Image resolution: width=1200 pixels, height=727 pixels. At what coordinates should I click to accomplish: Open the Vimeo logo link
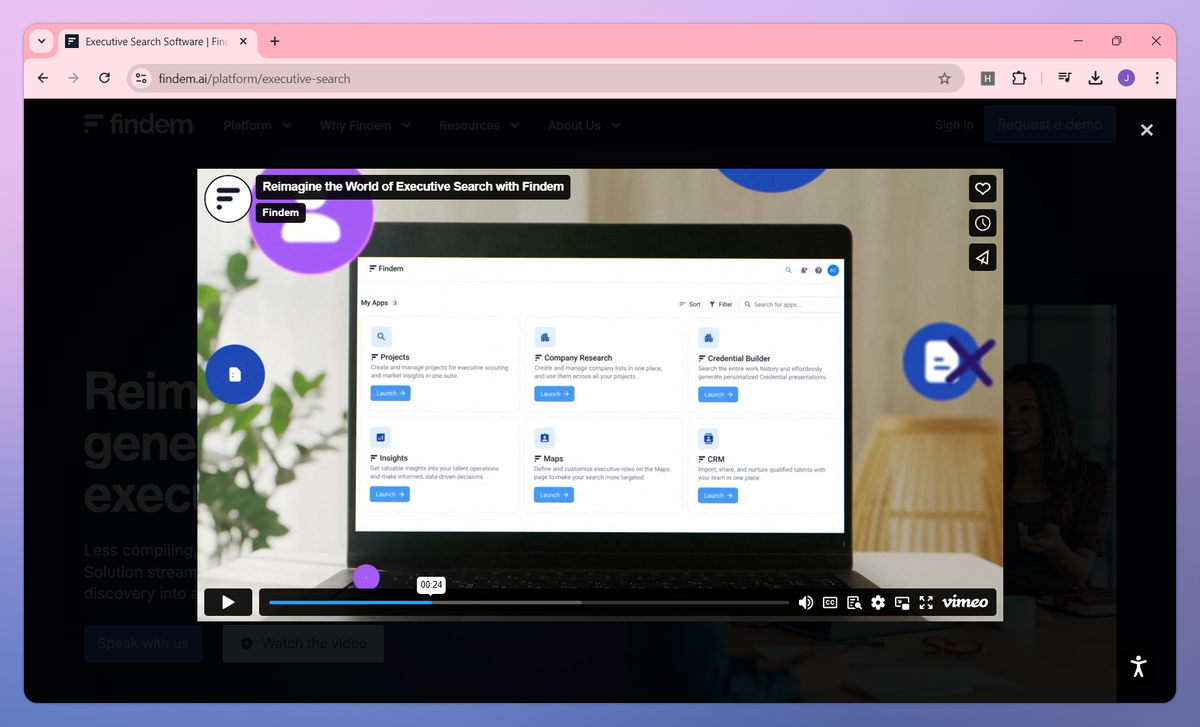click(x=965, y=602)
